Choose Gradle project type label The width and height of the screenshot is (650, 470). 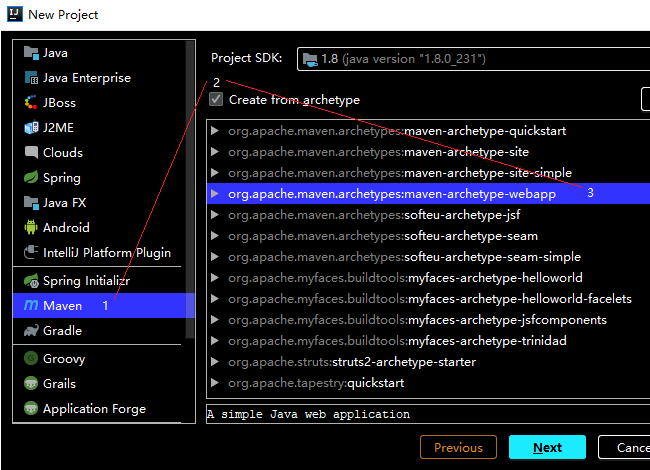tap(63, 331)
